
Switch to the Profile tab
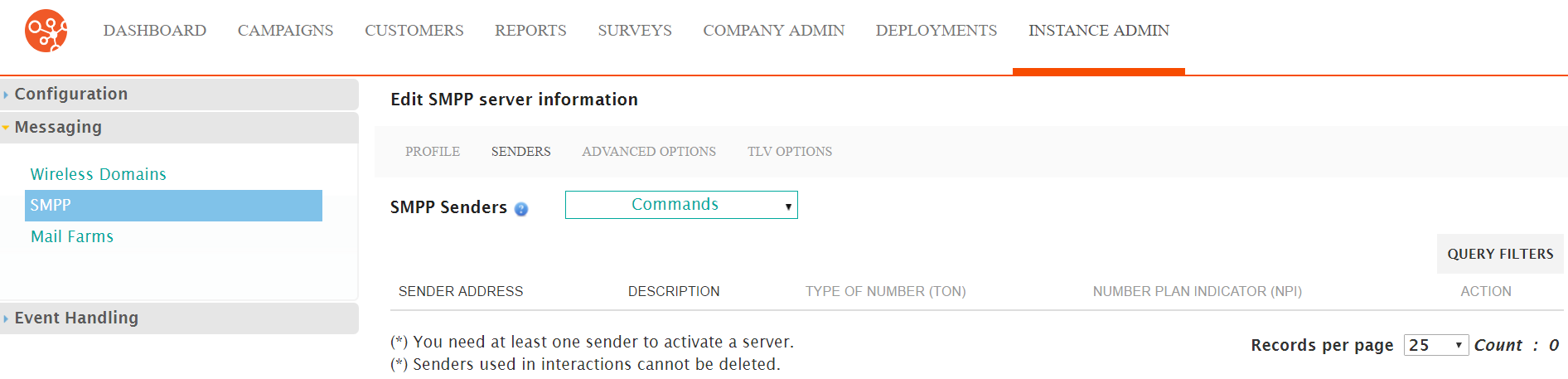[433, 152]
